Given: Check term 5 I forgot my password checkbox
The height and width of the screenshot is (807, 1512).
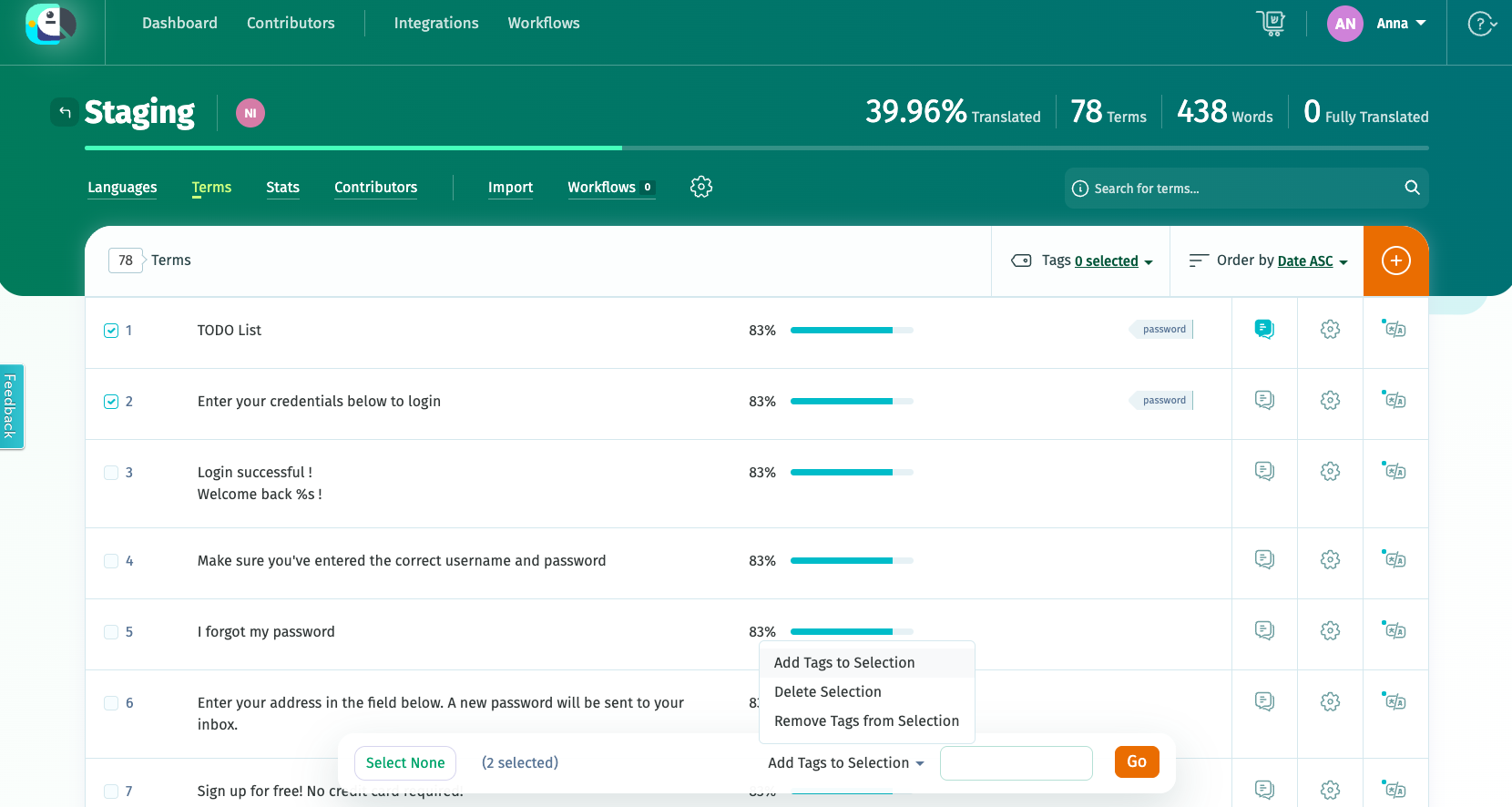Looking at the screenshot, I should pos(111,632).
